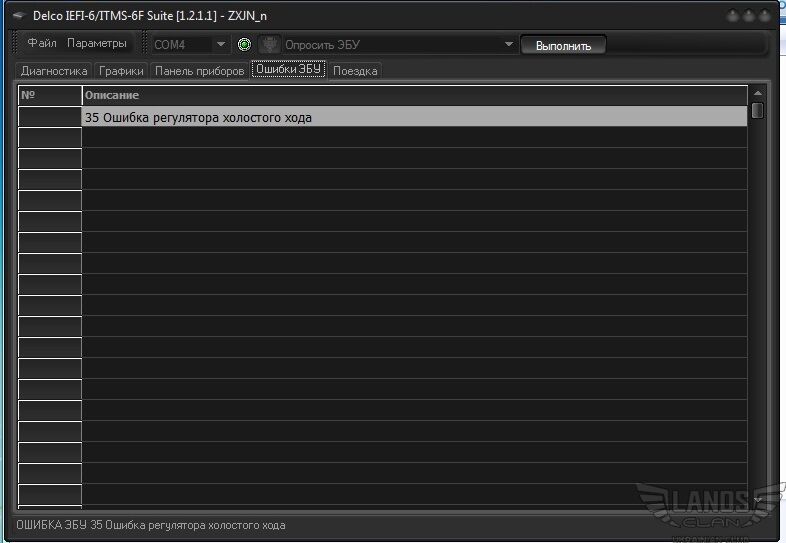This screenshot has width=786, height=543.
Task: Switch to the Диагностика tab
Action: [x=54, y=71]
